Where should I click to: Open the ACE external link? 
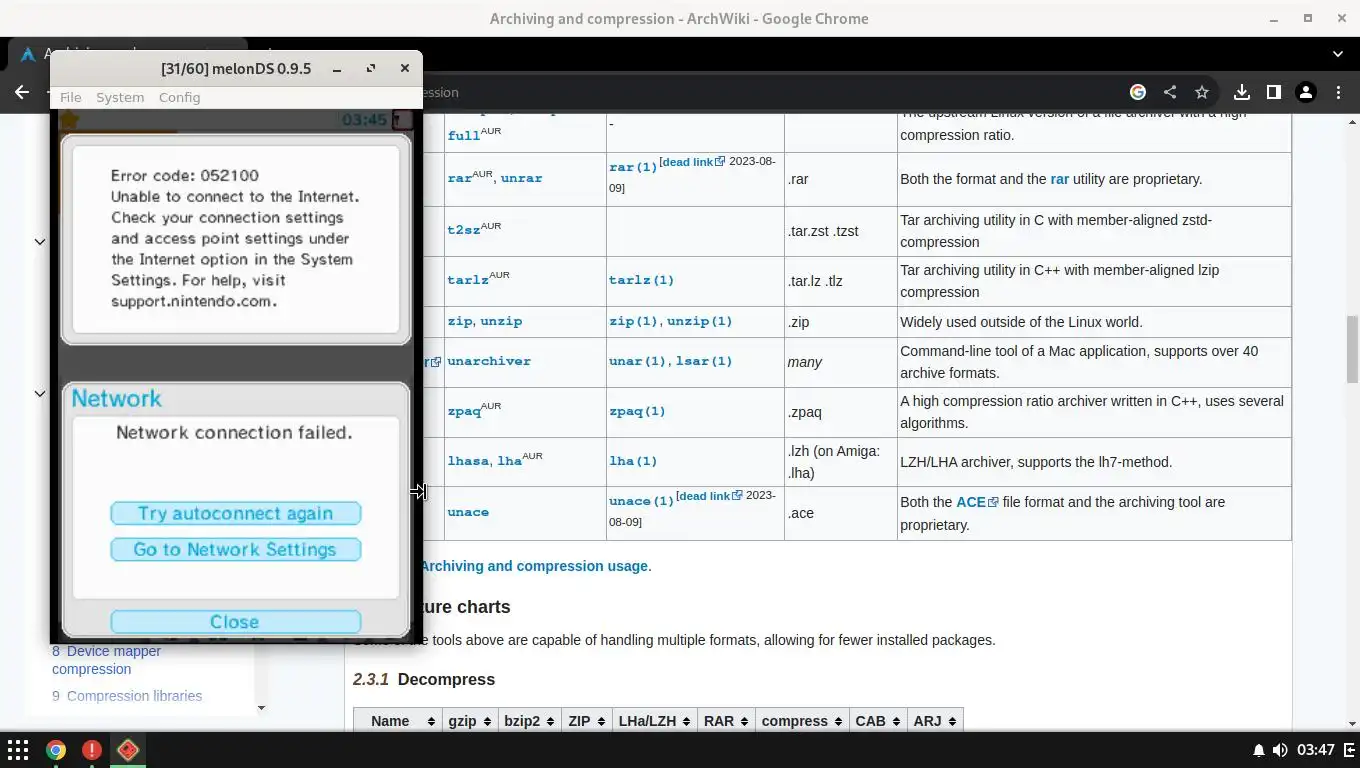point(977,502)
